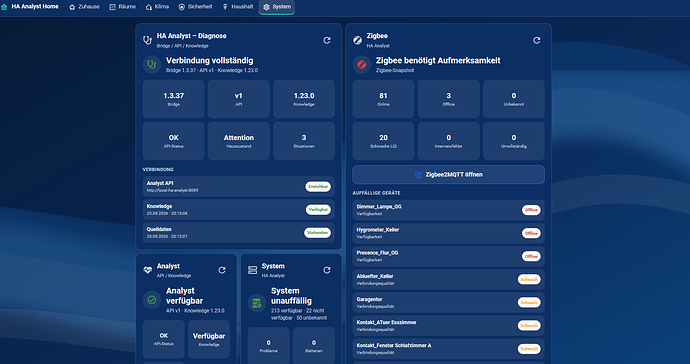Screen dimensions: 690x364
Task: Click the stethoscope icon beside Verbindung vollständig
Action: tap(152, 65)
